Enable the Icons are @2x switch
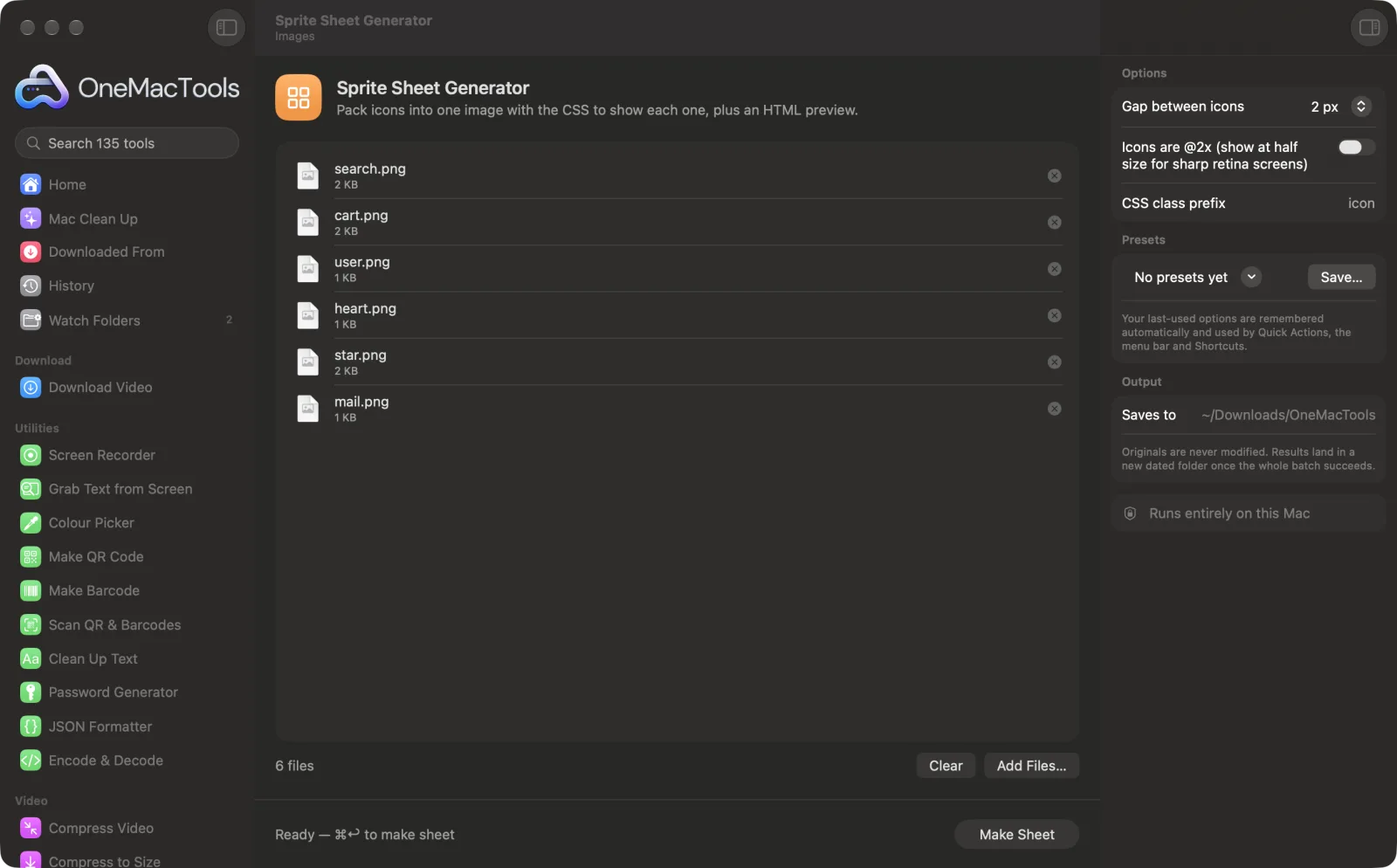 1356,147
